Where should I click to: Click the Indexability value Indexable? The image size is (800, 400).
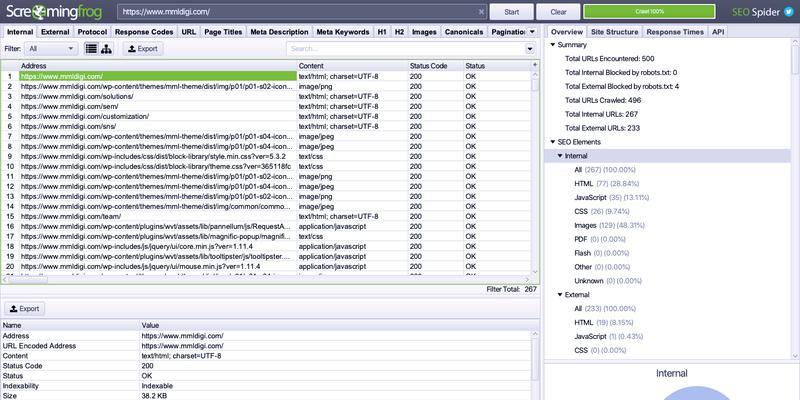(157, 386)
